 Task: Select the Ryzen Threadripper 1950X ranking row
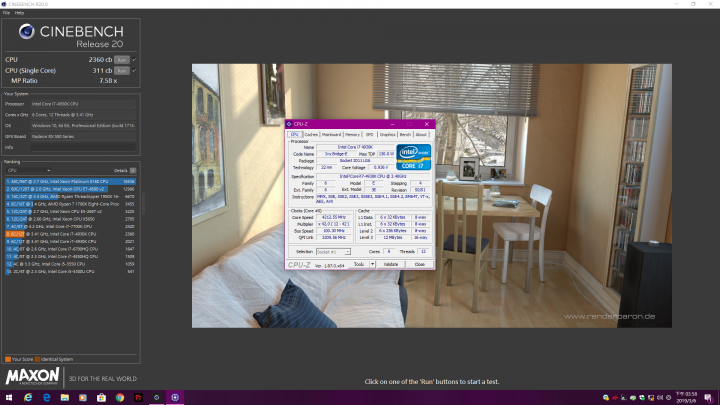click(x=70, y=197)
